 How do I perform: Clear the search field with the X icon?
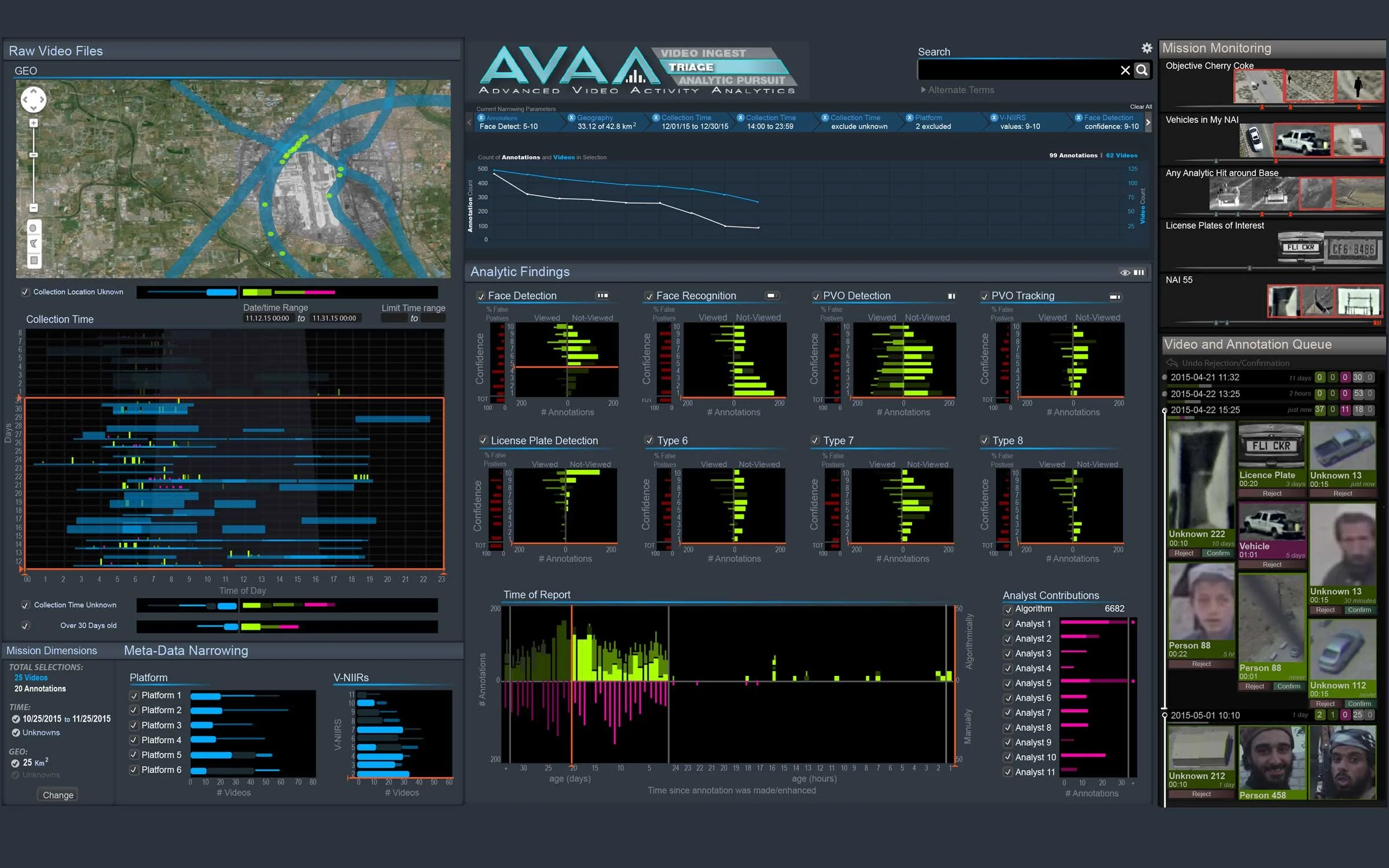(1125, 70)
